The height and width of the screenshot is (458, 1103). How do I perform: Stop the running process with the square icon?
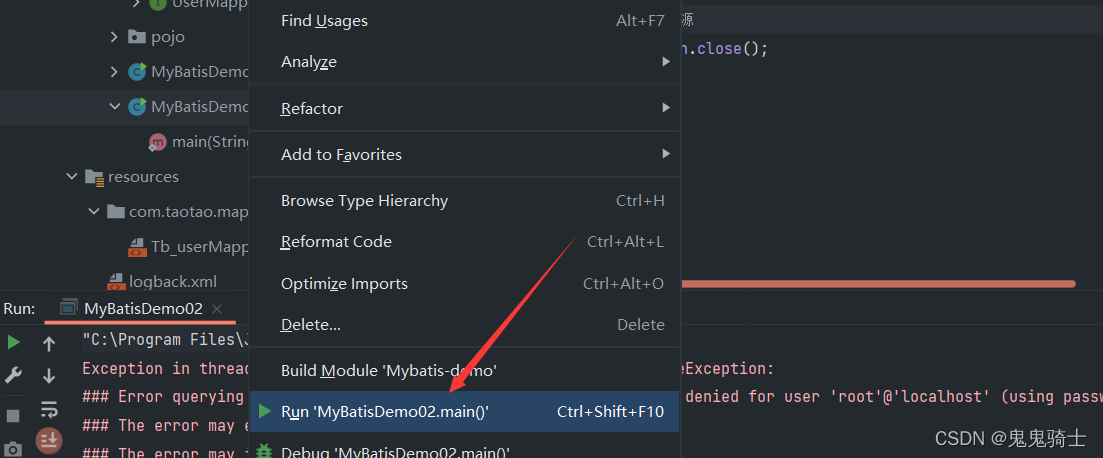click(x=13, y=415)
